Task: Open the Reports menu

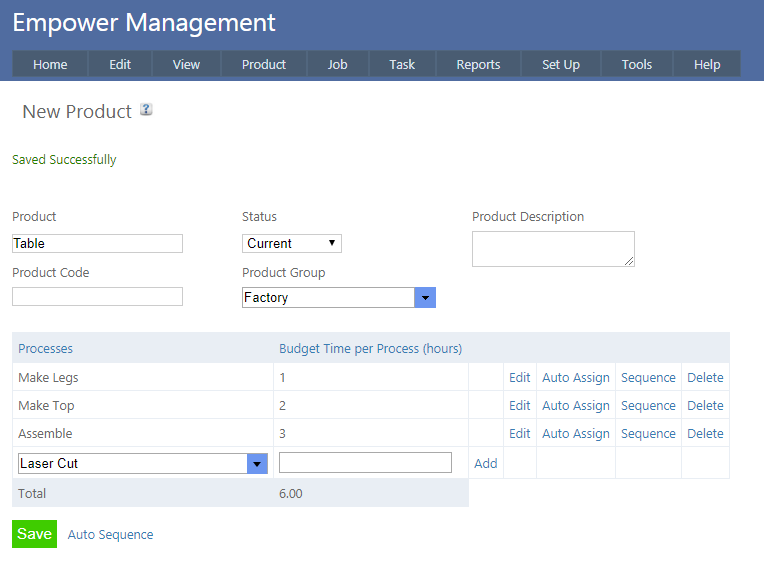Action: tap(478, 64)
